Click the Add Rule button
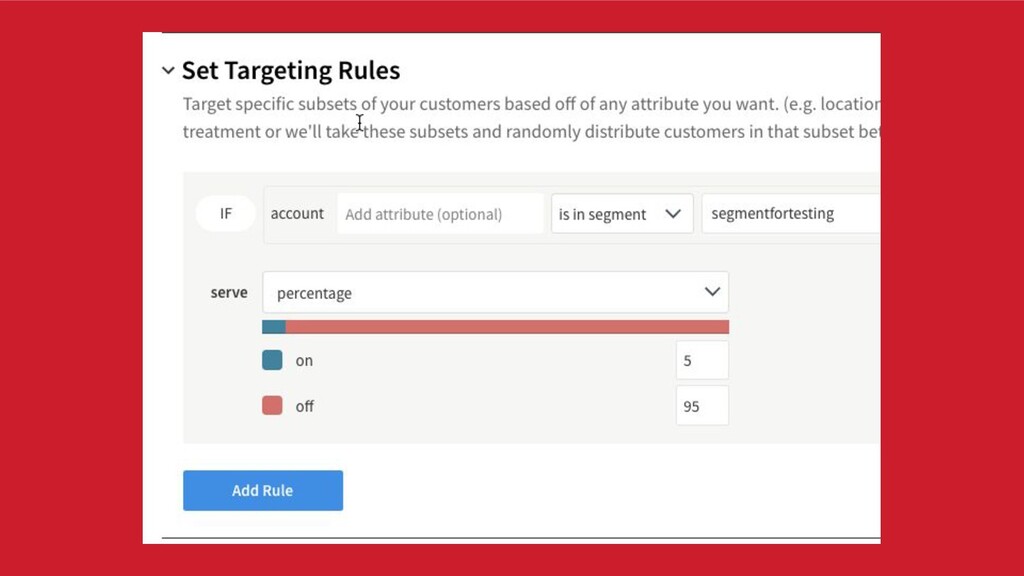This screenshot has height=576, width=1024. click(x=263, y=490)
